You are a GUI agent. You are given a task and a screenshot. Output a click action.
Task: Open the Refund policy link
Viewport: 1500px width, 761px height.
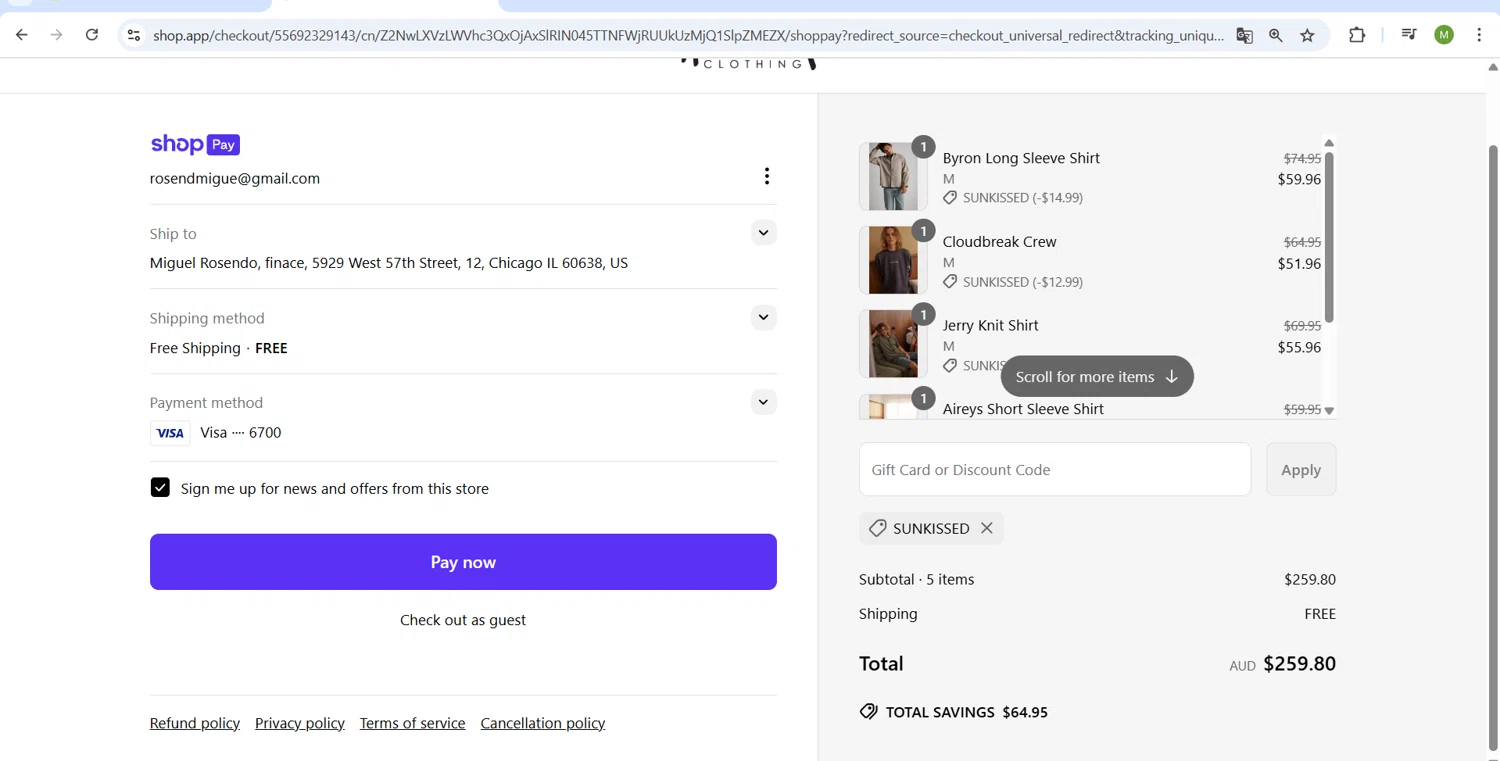195,723
